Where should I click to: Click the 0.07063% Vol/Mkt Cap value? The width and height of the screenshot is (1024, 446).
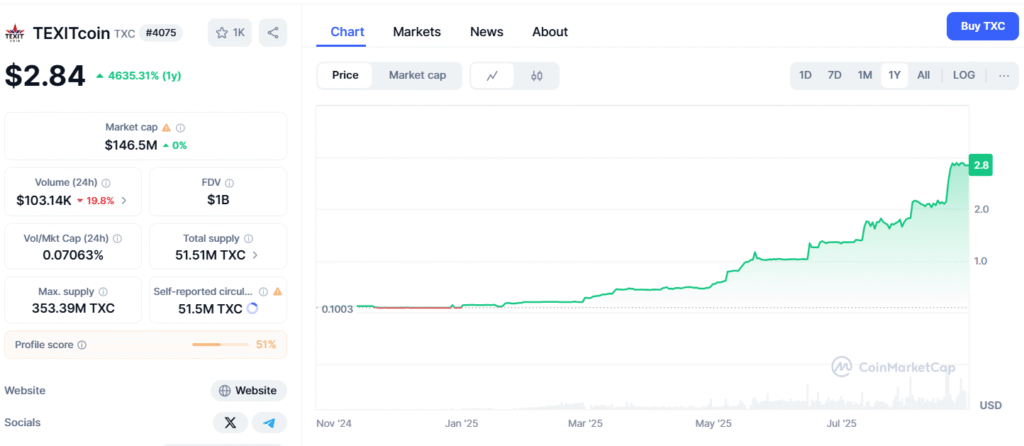[73, 255]
